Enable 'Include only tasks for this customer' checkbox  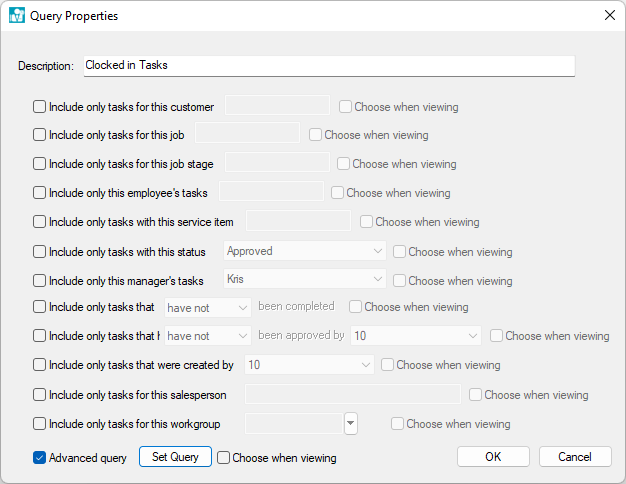40,107
